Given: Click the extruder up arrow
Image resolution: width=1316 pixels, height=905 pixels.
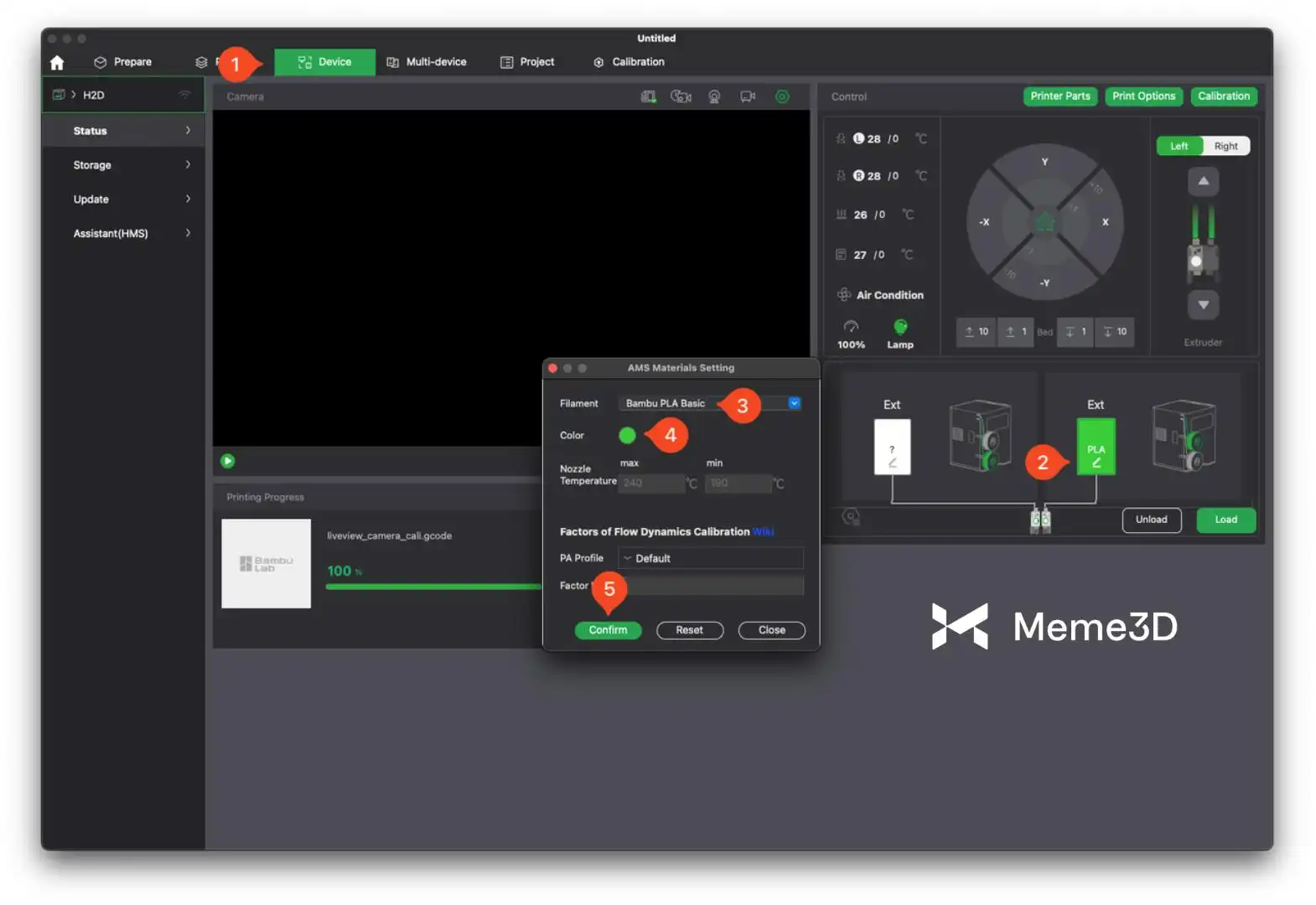Looking at the screenshot, I should click(x=1203, y=181).
